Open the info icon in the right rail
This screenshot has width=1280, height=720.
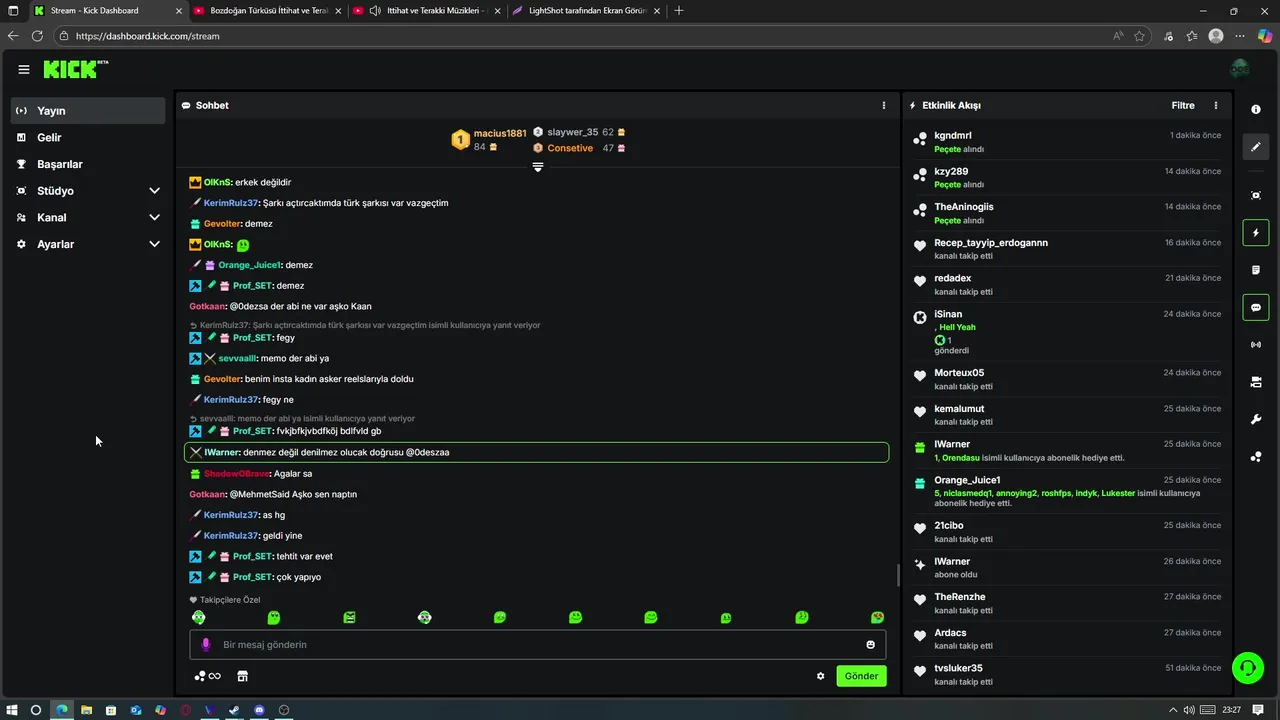pos(1256,109)
